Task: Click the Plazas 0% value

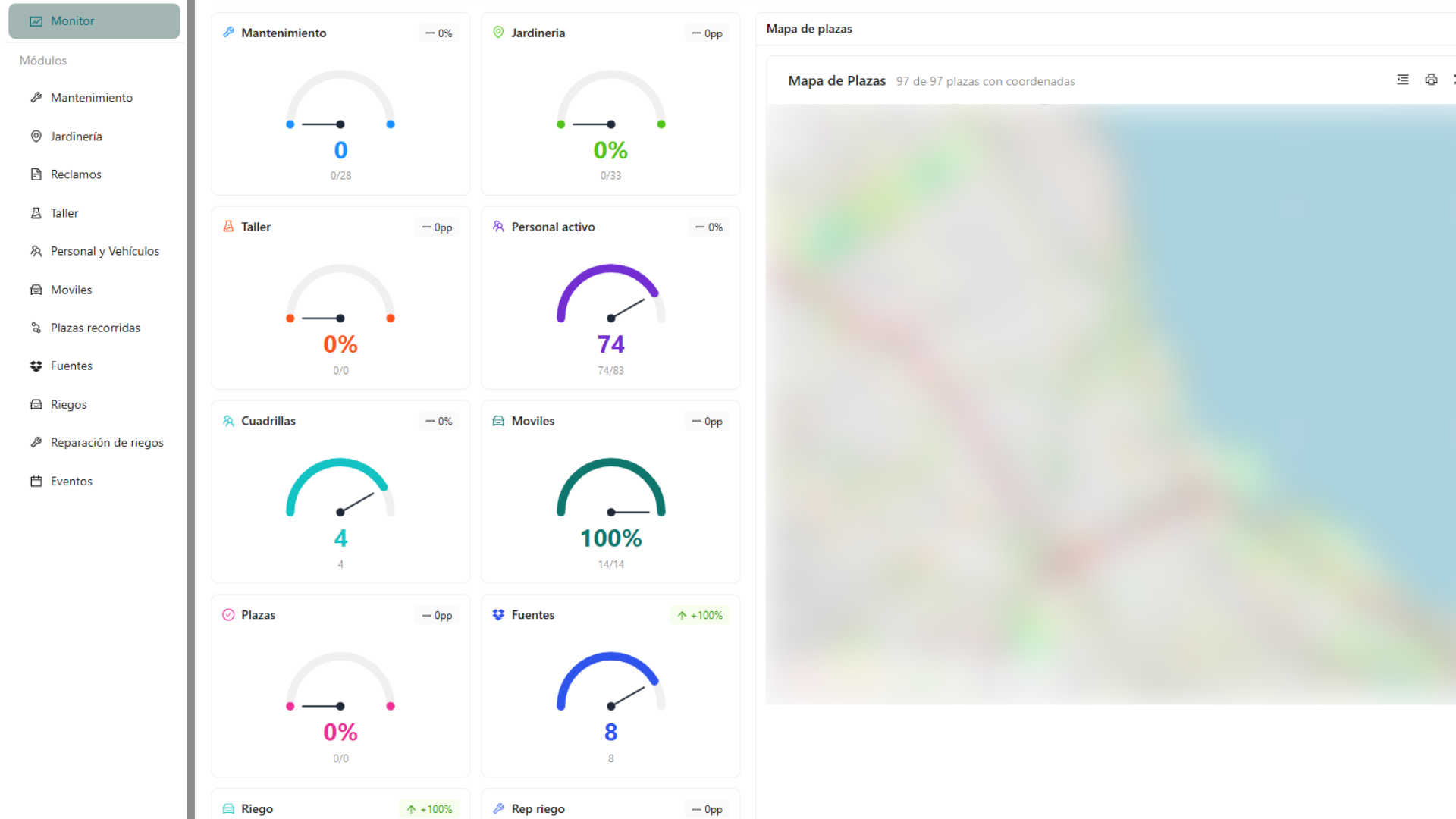Action: coord(340,733)
